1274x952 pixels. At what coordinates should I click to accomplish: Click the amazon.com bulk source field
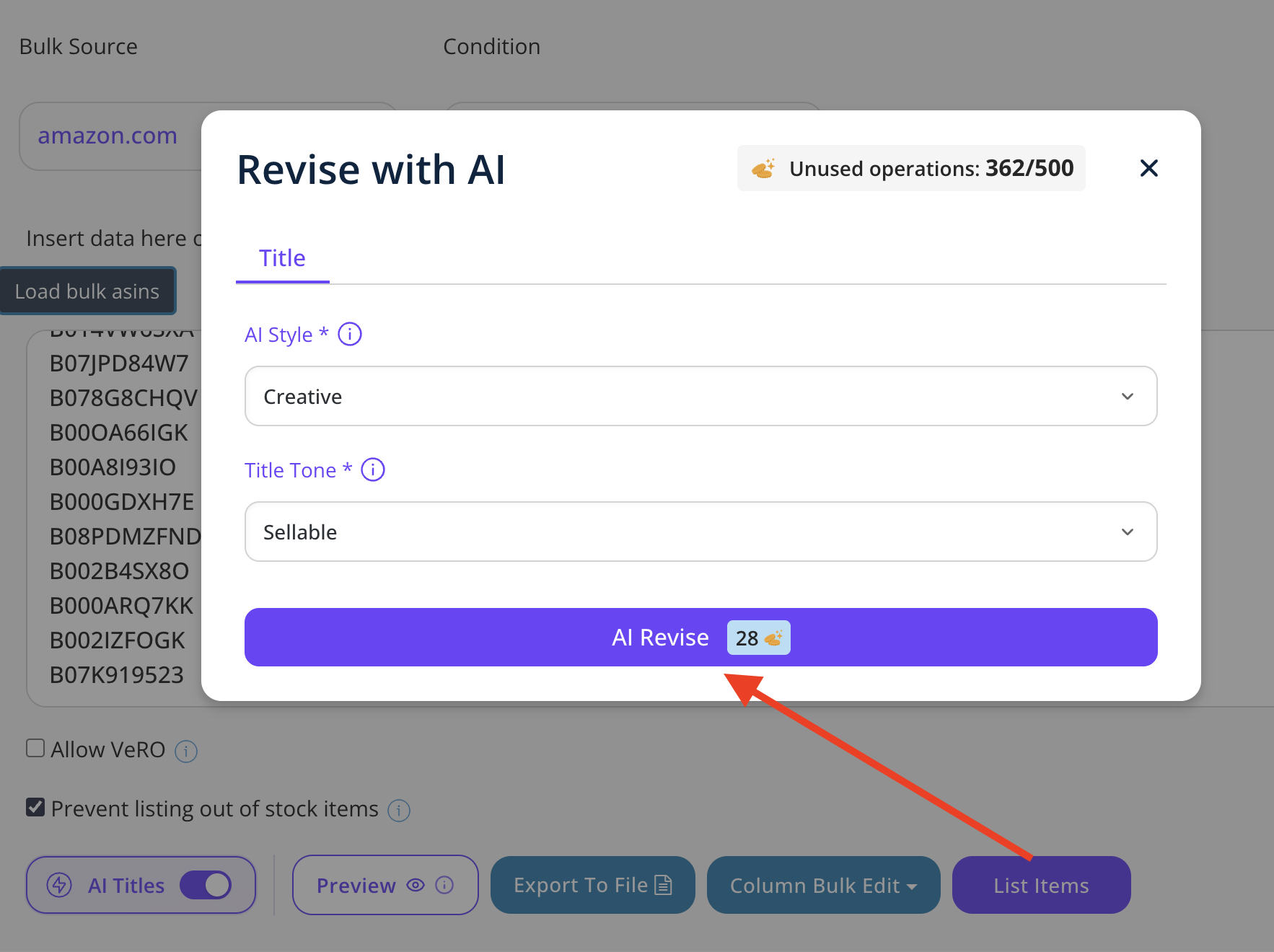pyautogui.click(x=108, y=136)
